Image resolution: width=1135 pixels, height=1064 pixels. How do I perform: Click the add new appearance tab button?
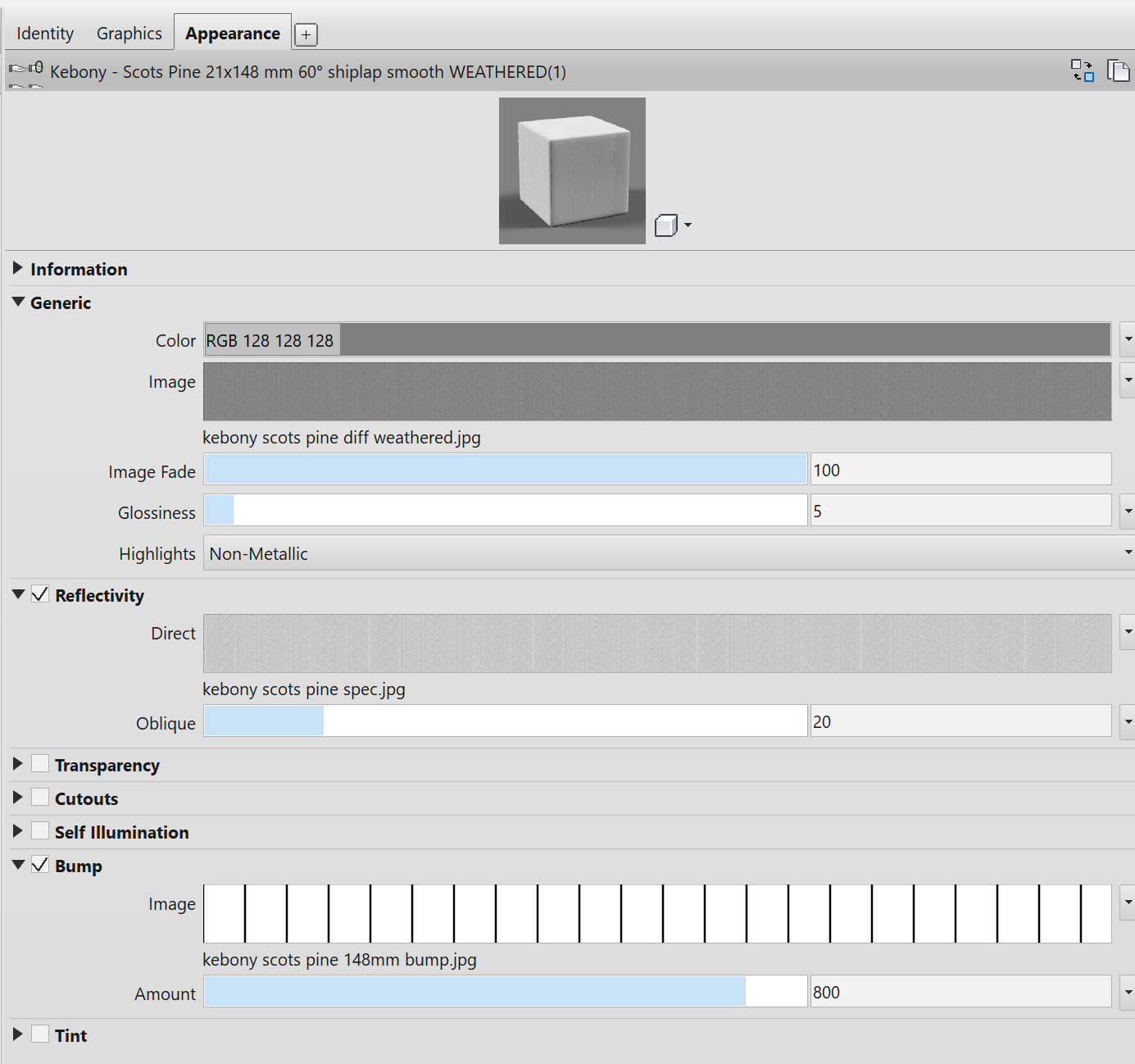305,34
